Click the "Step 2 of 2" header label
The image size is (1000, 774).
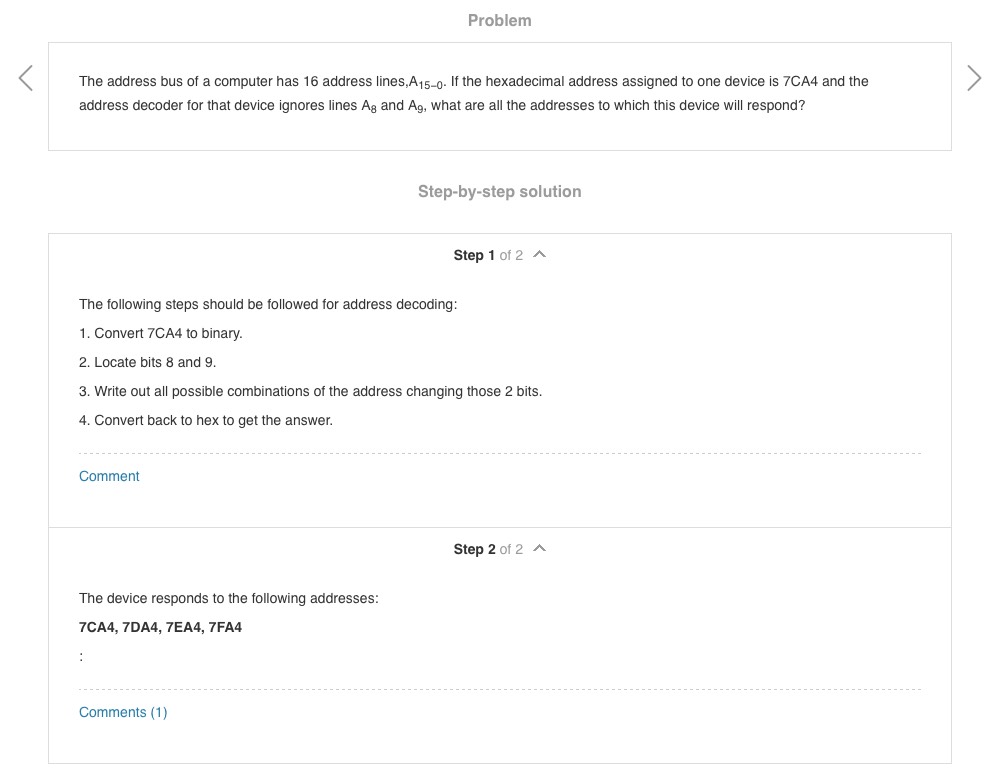tap(487, 549)
